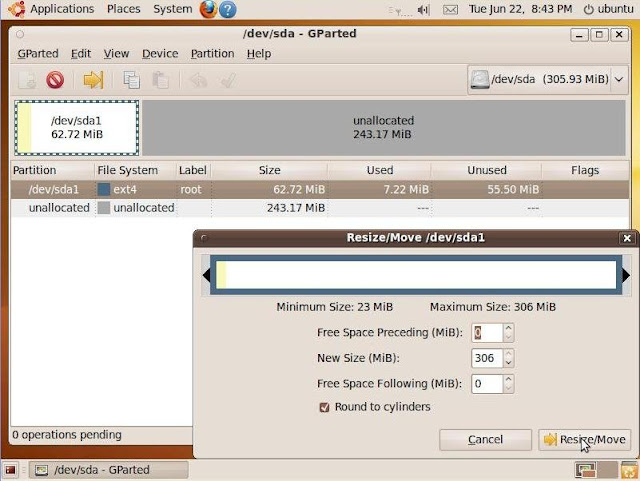Click the /dev/sda - GParted taskbar button
The height and width of the screenshot is (481, 640).
click(x=109, y=470)
